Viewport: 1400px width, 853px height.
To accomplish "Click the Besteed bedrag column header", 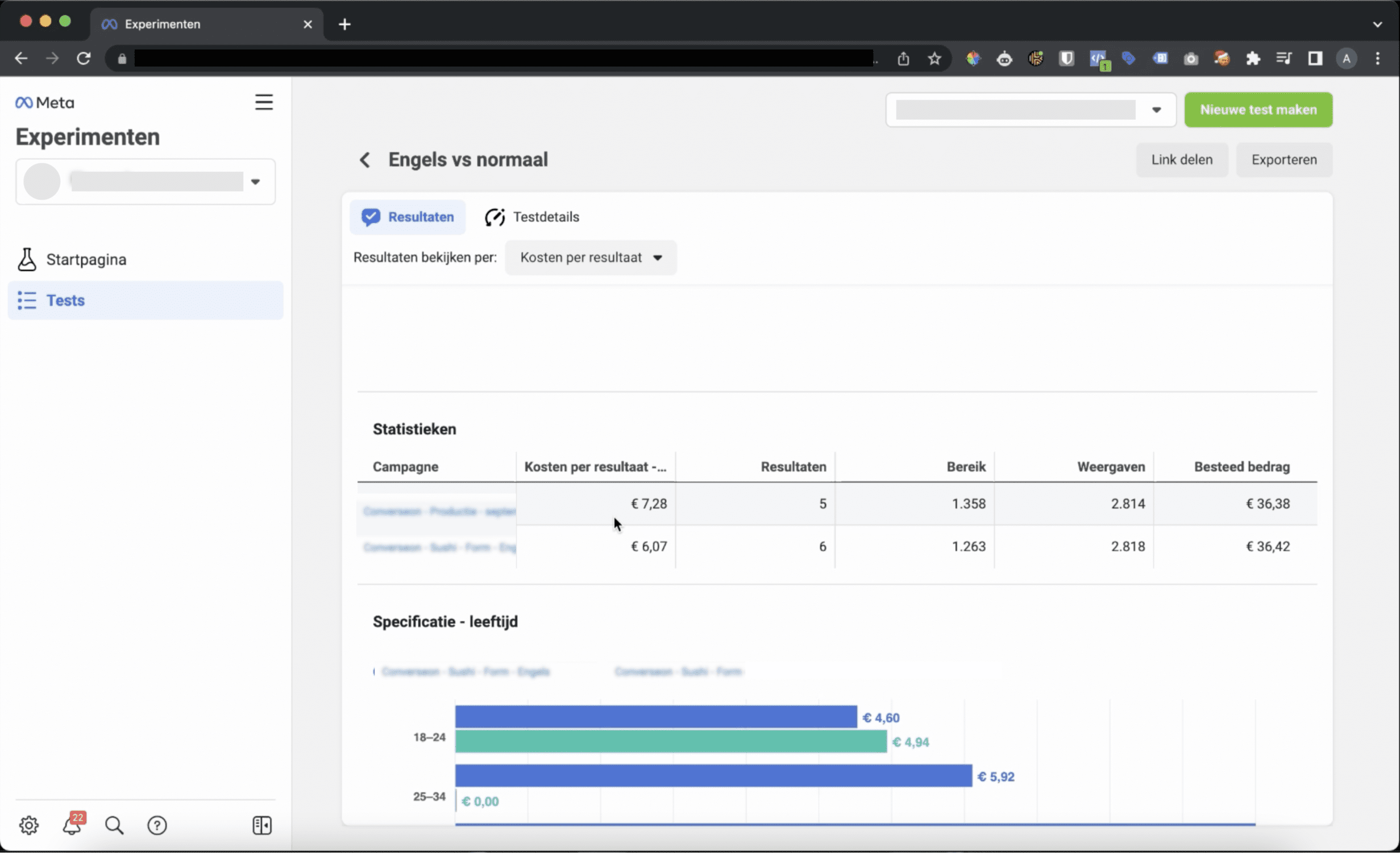I will coord(1241,467).
